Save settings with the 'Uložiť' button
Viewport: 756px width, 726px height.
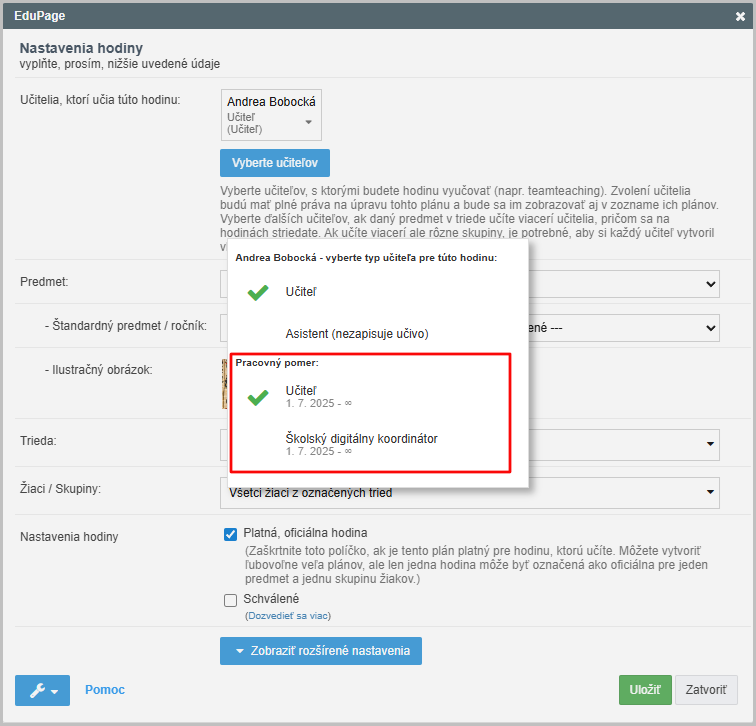(645, 690)
